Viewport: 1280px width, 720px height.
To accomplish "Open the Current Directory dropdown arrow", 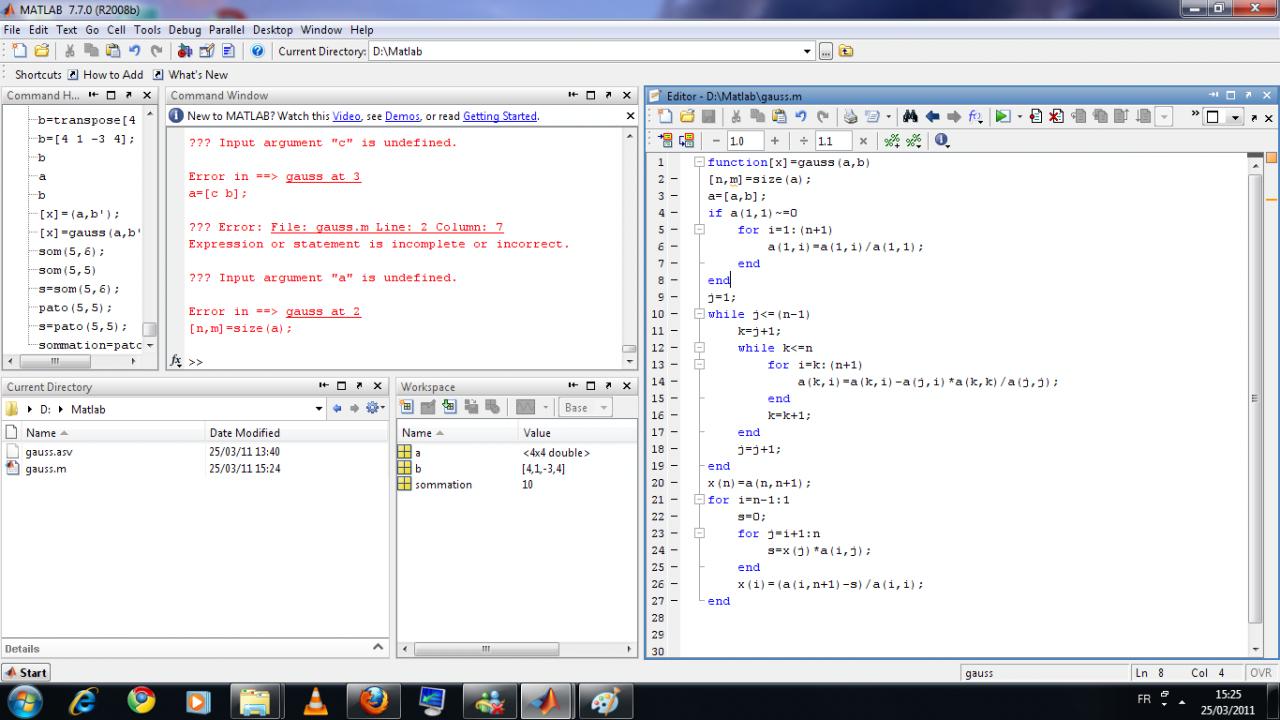I will coord(808,51).
